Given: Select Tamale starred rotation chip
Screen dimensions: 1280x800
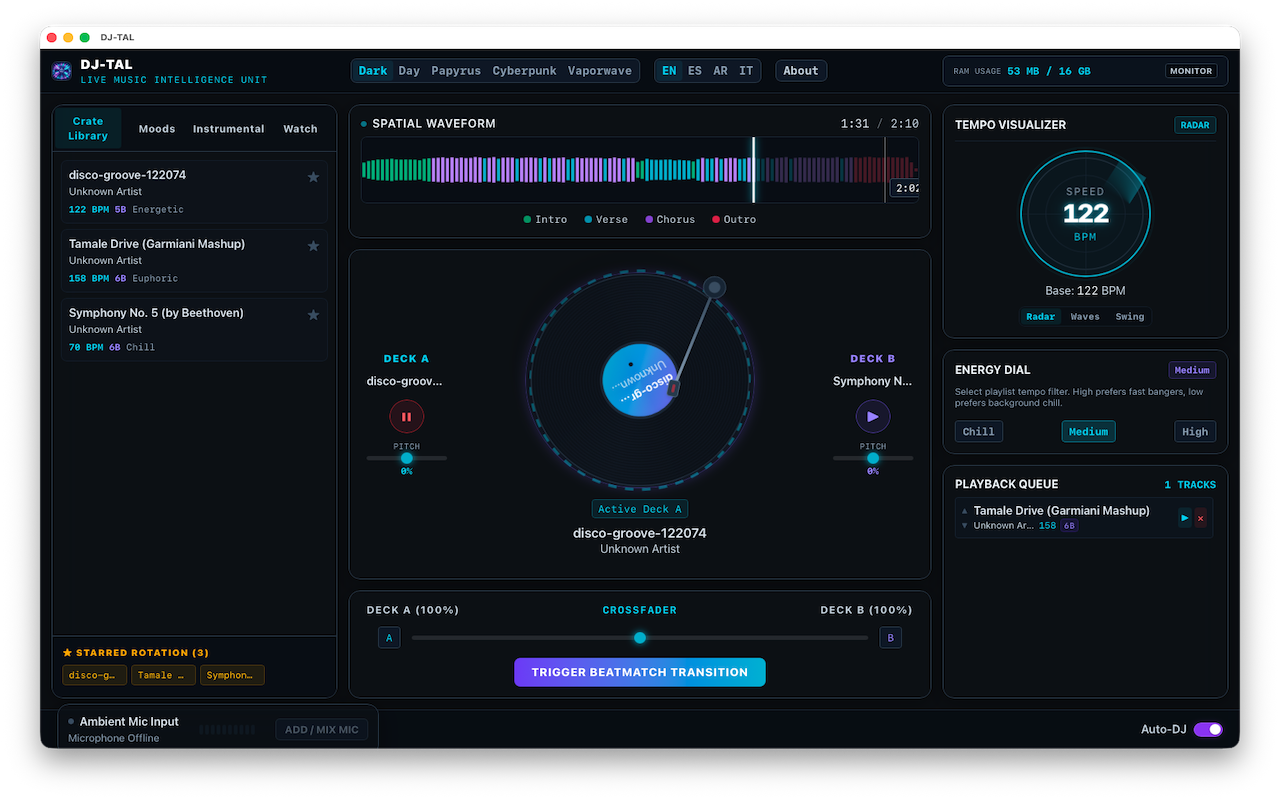Looking at the screenshot, I should (163, 675).
